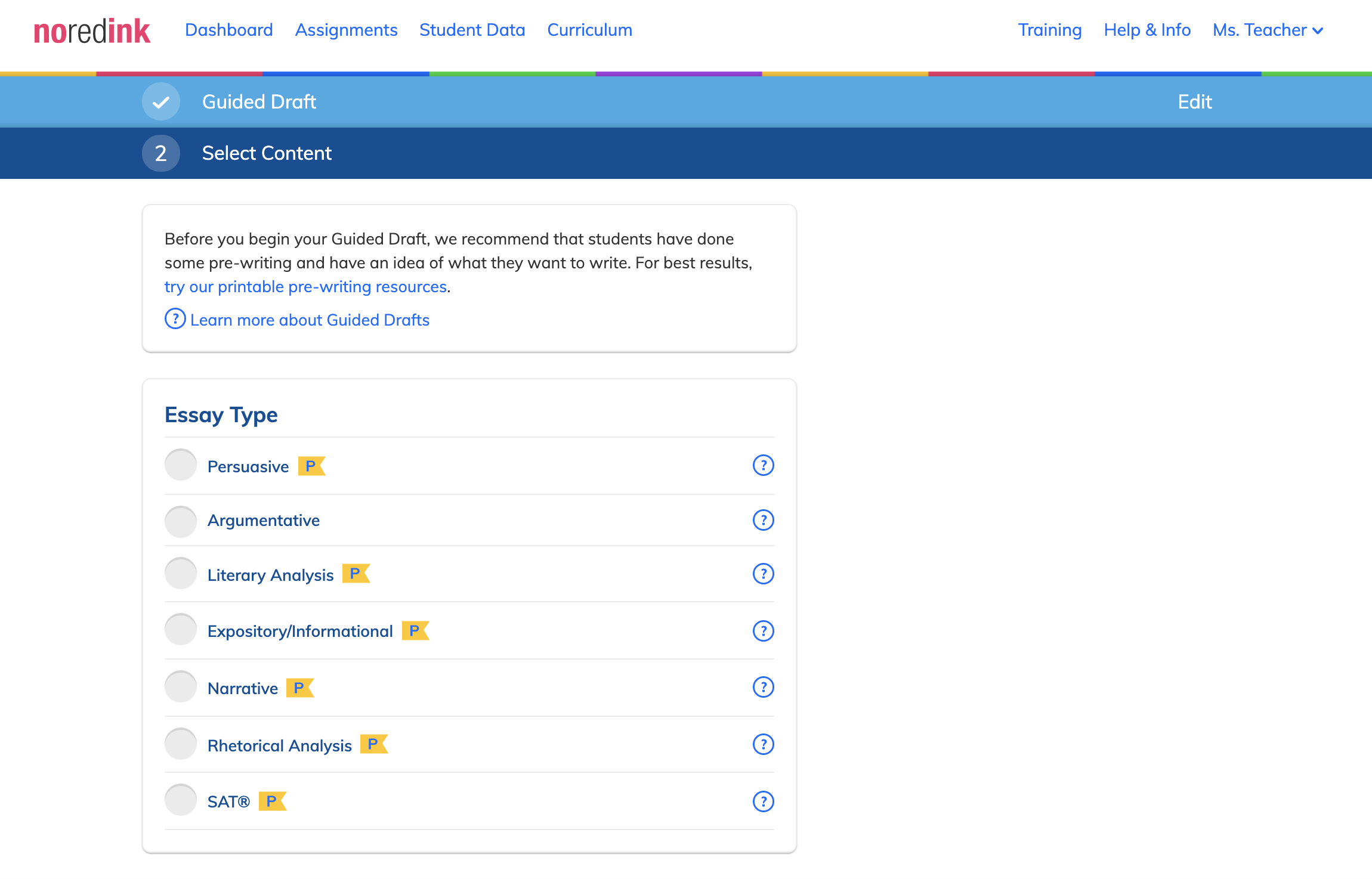
Task: Open help for SAT essay type
Action: (763, 801)
